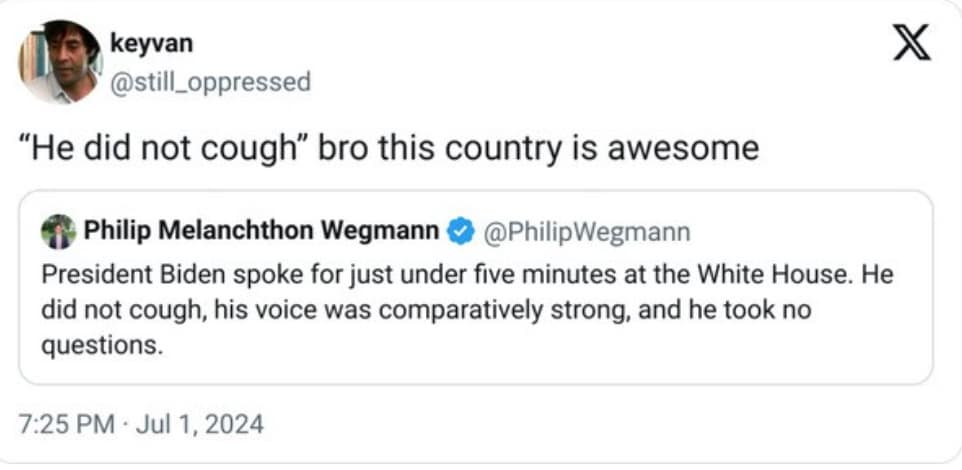Click the @PhilipWegmann handle
Screen dimensions: 962x470
click(587, 233)
